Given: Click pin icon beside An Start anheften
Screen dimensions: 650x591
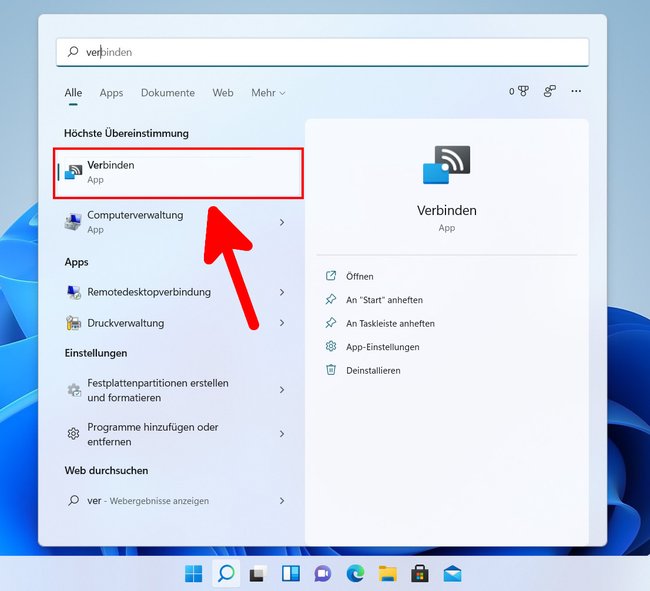Looking at the screenshot, I should 331,299.
